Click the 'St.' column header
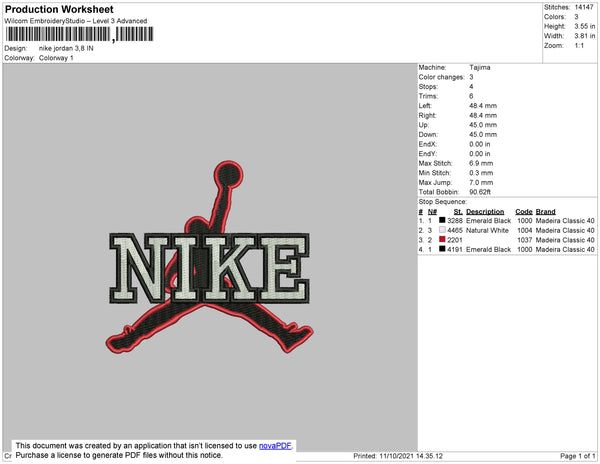This screenshot has height=464, width=600. [458, 212]
